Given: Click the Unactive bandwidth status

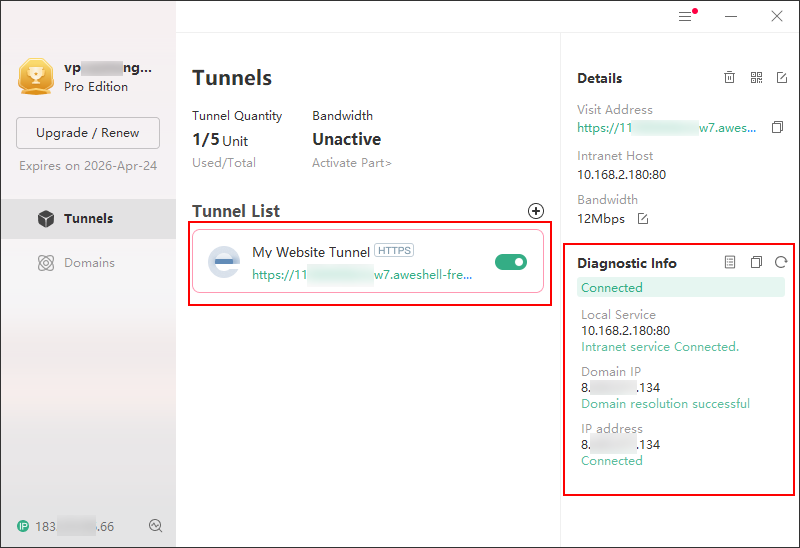Looking at the screenshot, I should tap(346, 139).
